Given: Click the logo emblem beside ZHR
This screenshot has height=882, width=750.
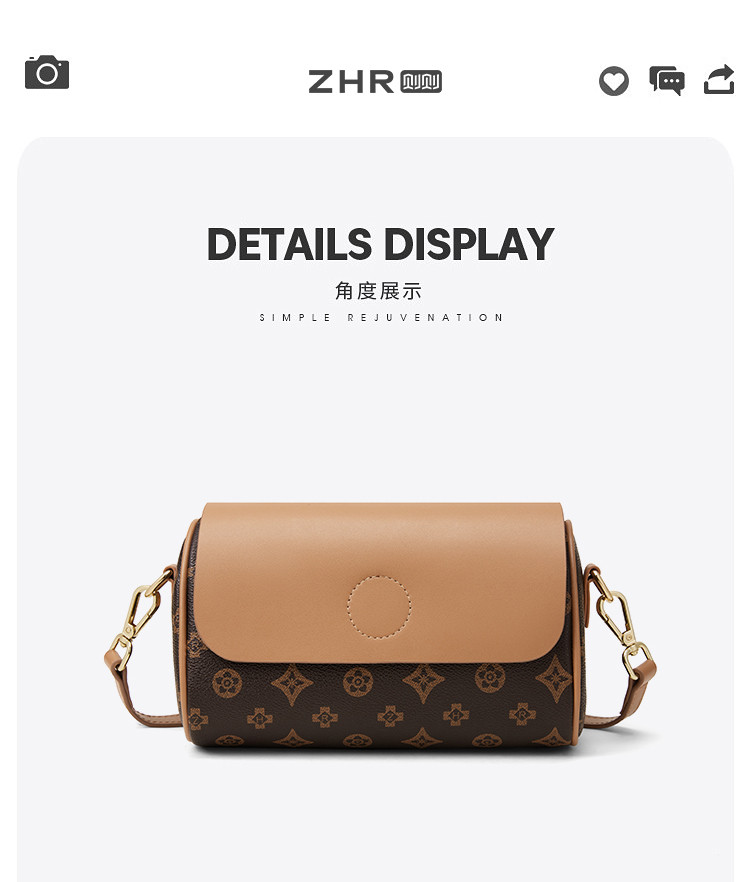Looking at the screenshot, I should click(421, 82).
